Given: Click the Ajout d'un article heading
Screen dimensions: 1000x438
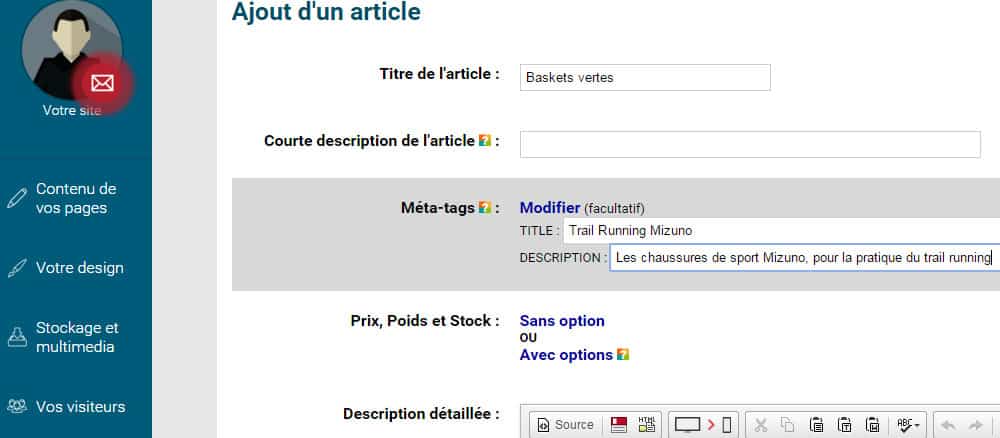Looking at the screenshot, I should (x=326, y=11).
